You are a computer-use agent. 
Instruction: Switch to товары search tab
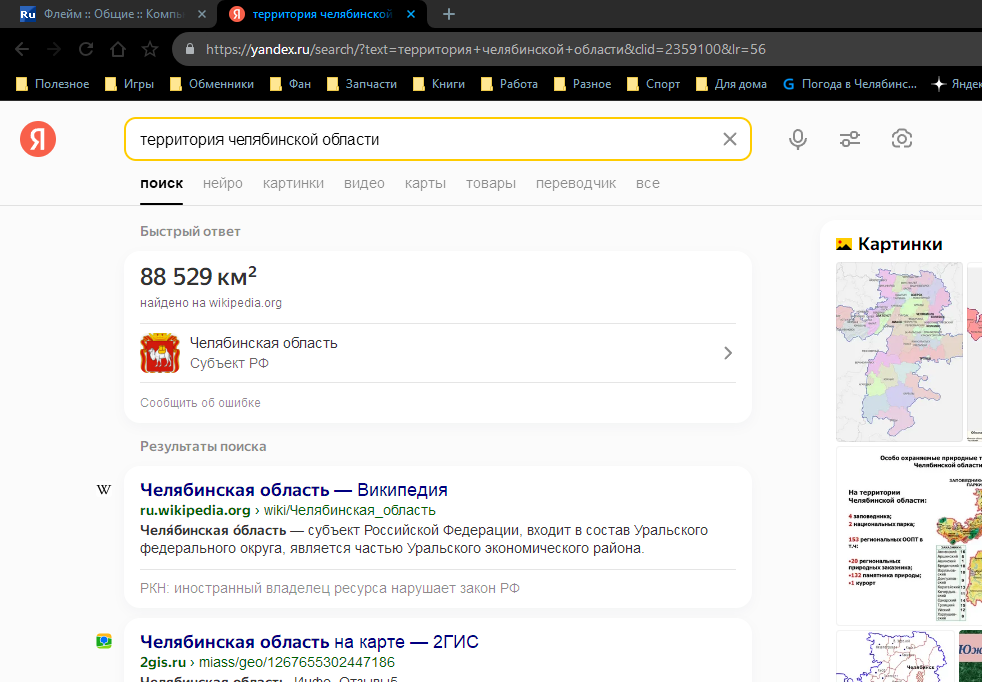click(x=490, y=183)
